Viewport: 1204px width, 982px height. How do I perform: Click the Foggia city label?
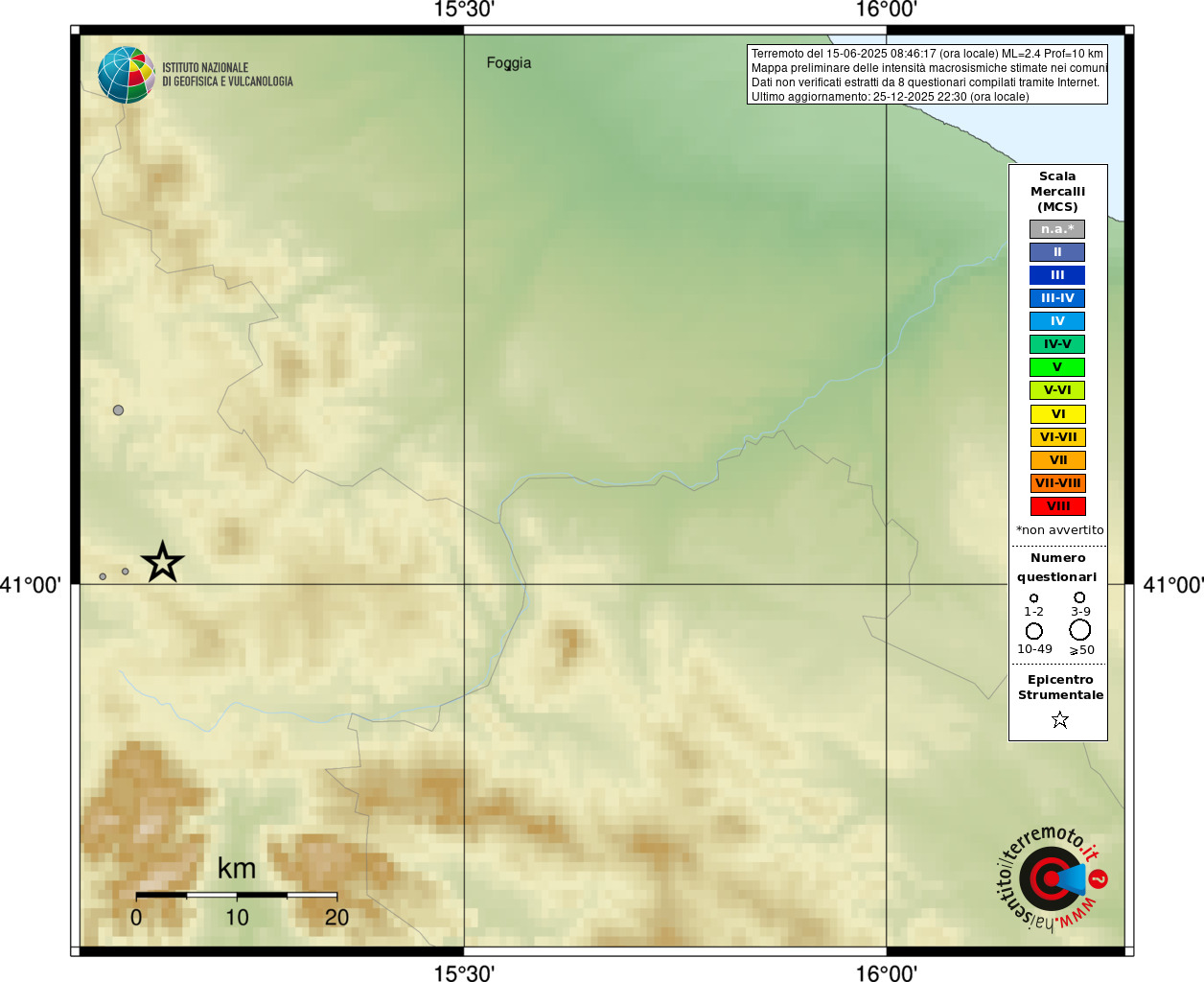[x=509, y=63]
